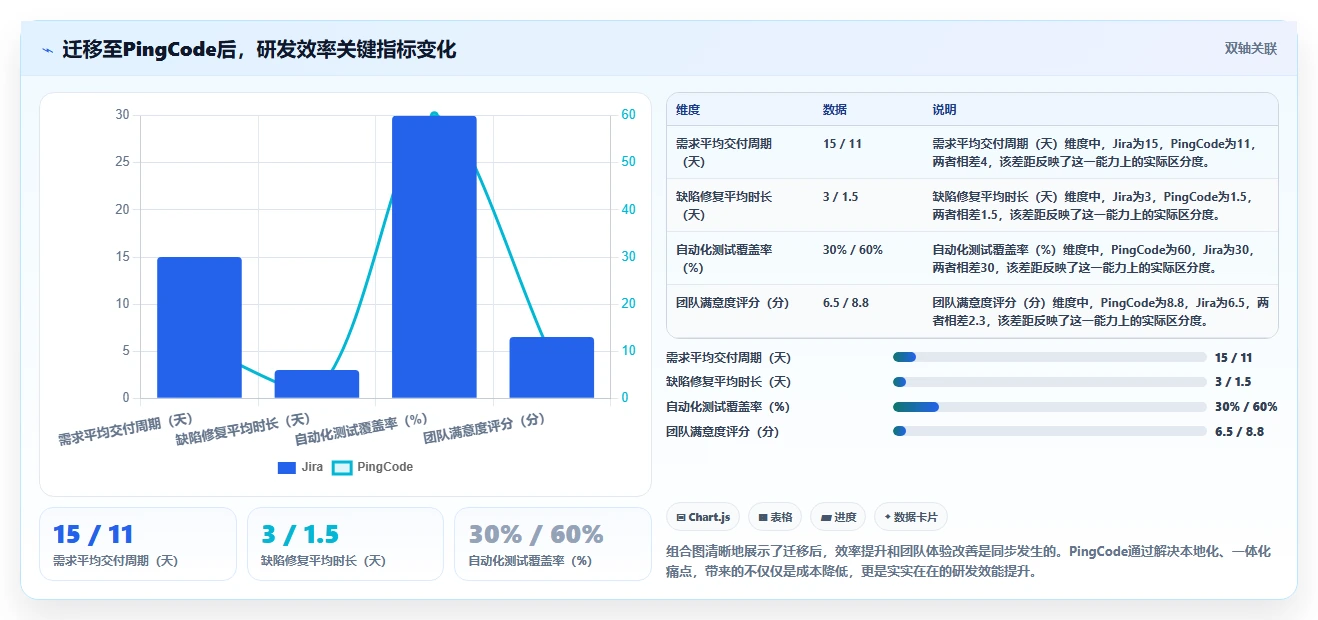This screenshot has width=1318, height=620.
Task: Click the 说明 column header
Action: pyautogui.click(x=945, y=110)
